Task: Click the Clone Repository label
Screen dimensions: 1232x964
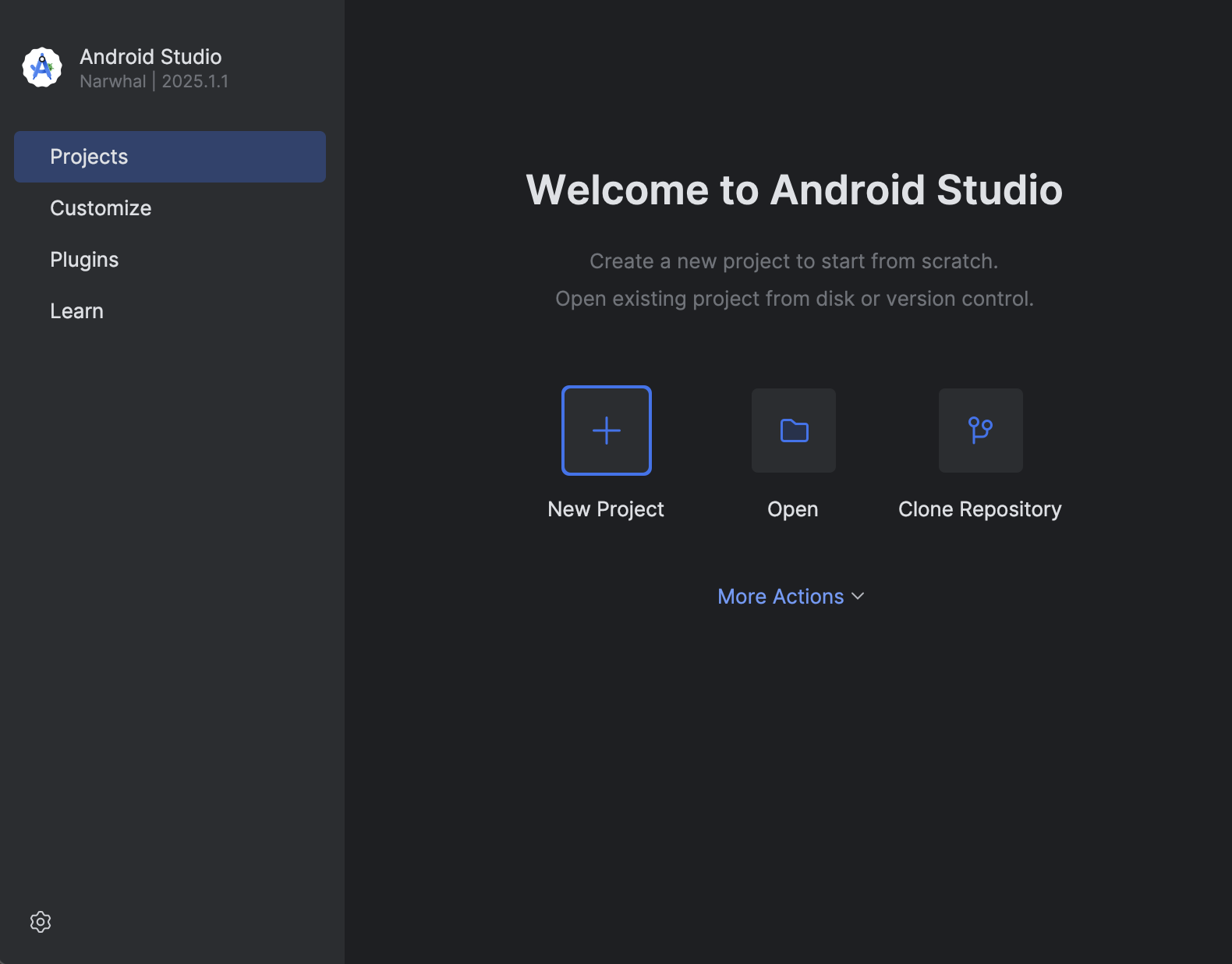Action: pyautogui.click(x=980, y=509)
